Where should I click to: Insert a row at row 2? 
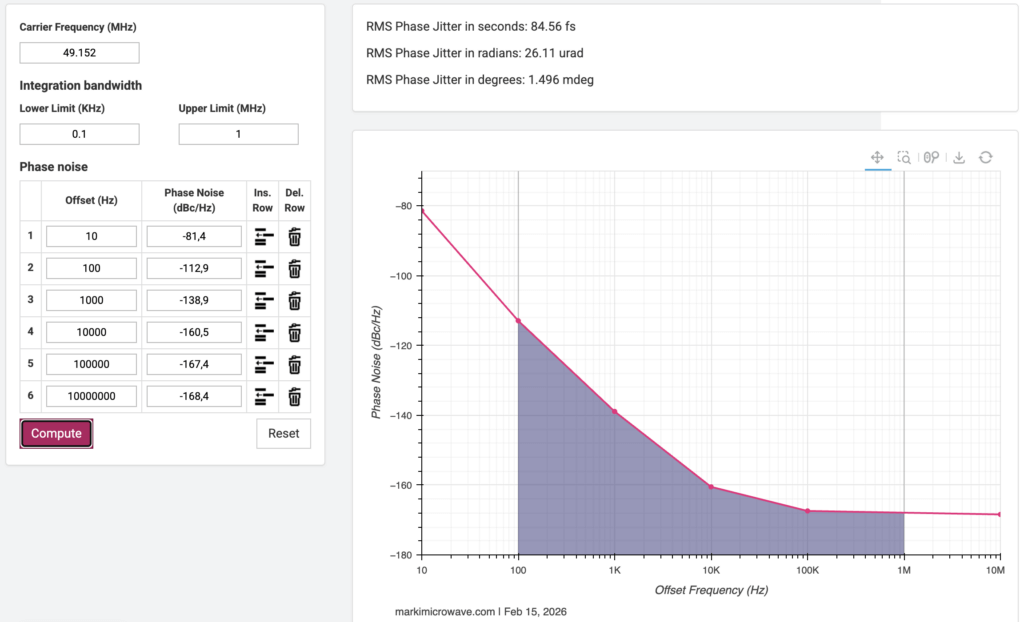click(x=263, y=269)
